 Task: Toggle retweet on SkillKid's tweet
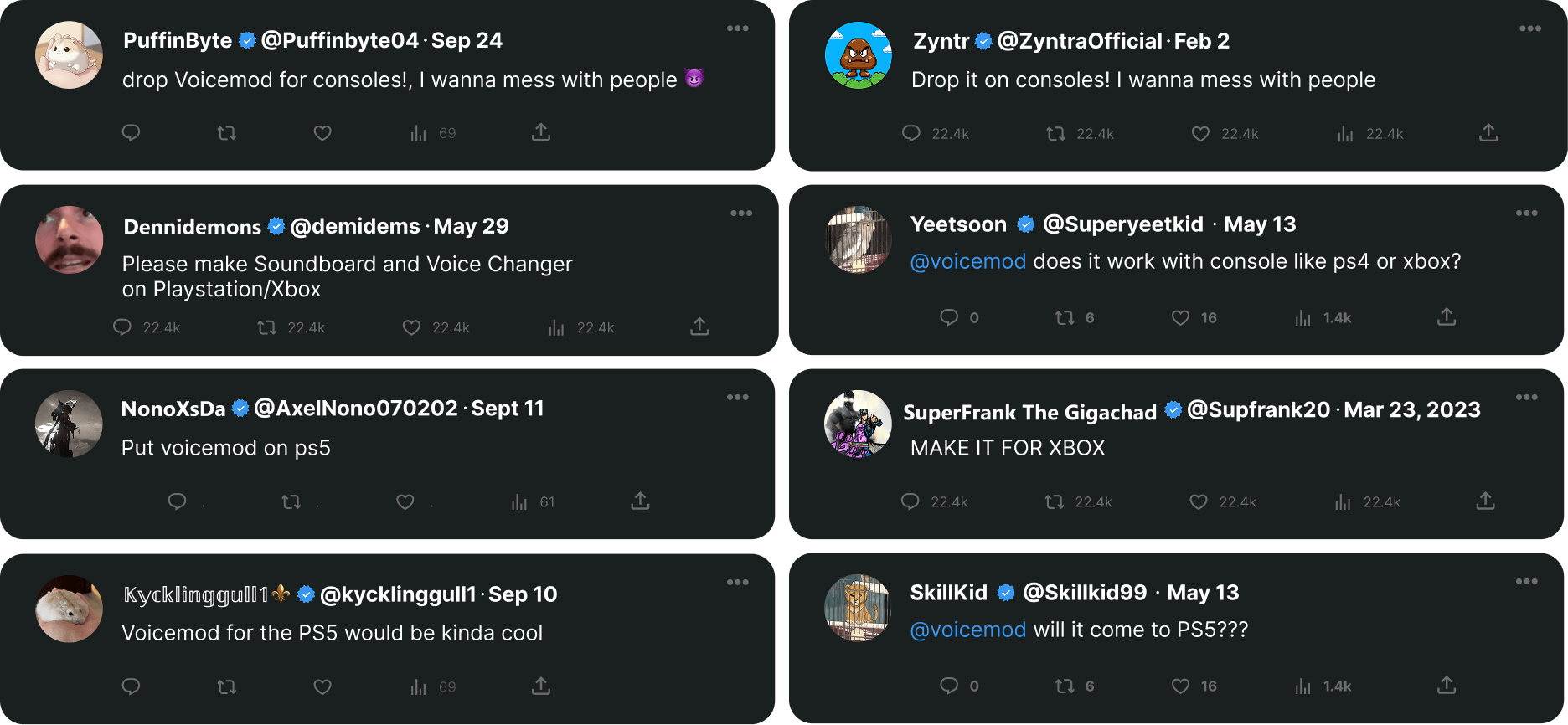[x=1065, y=686]
